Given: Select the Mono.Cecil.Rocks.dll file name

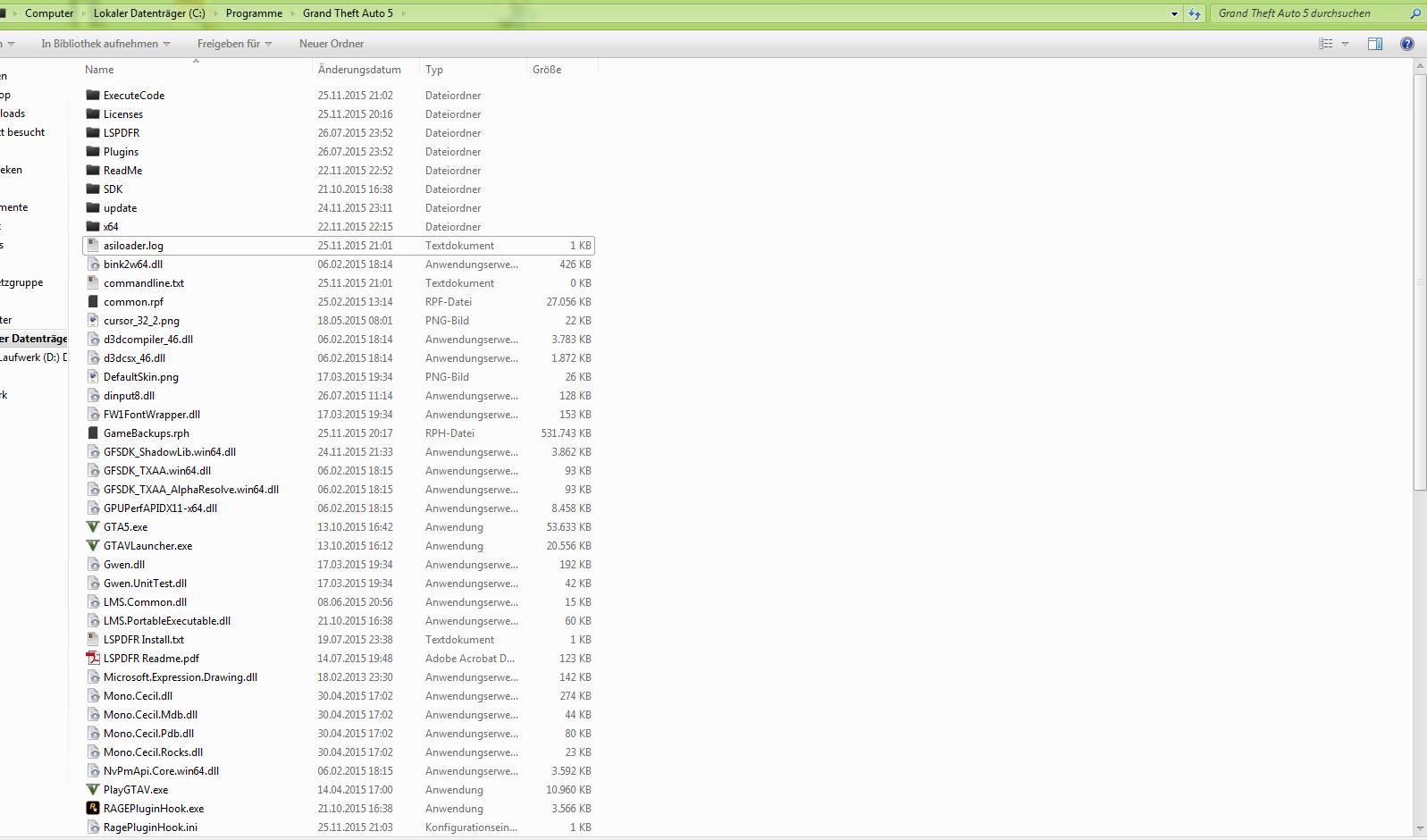Looking at the screenshot, I should 154,752.
